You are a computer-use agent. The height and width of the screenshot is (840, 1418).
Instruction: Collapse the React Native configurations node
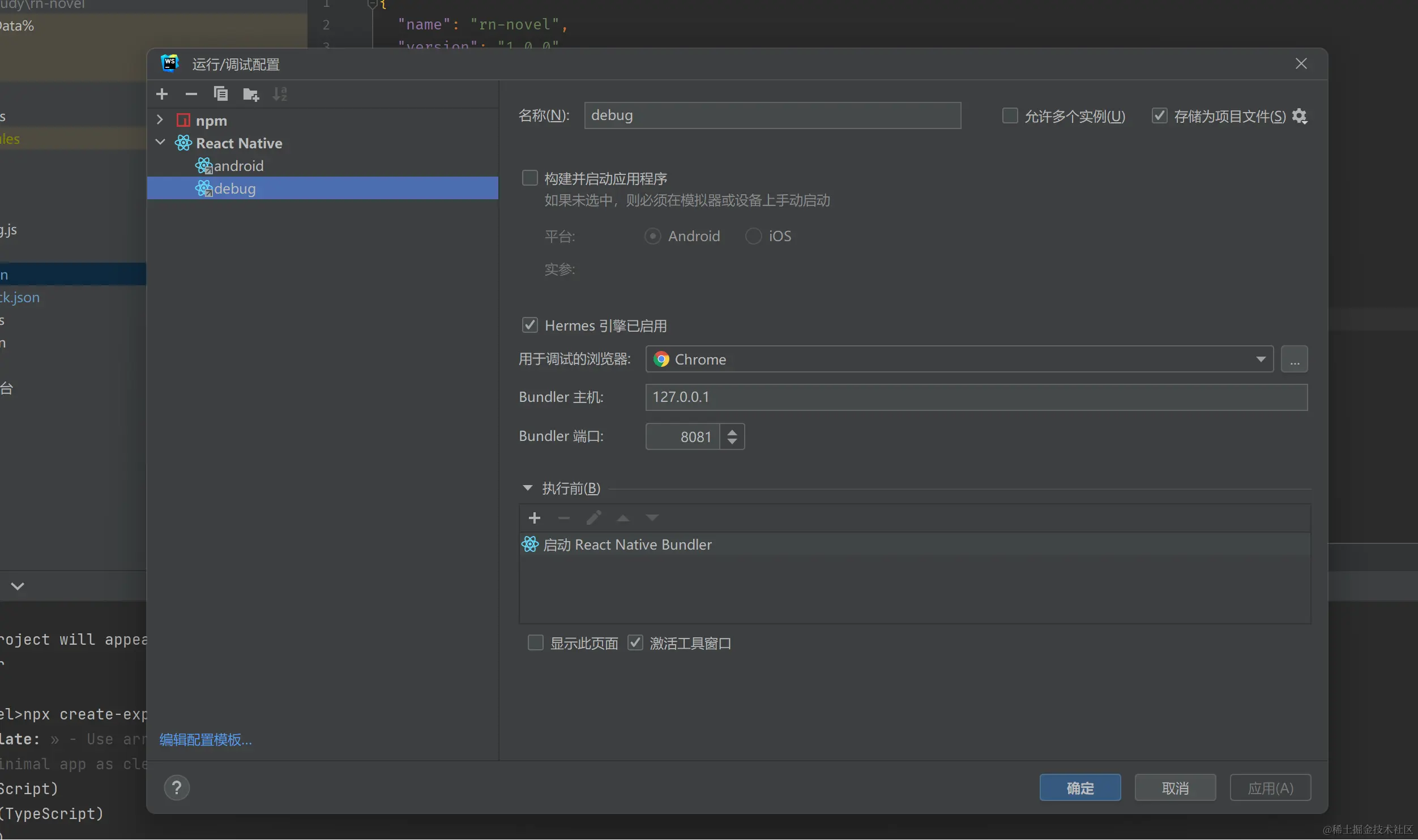coord(160,142)
